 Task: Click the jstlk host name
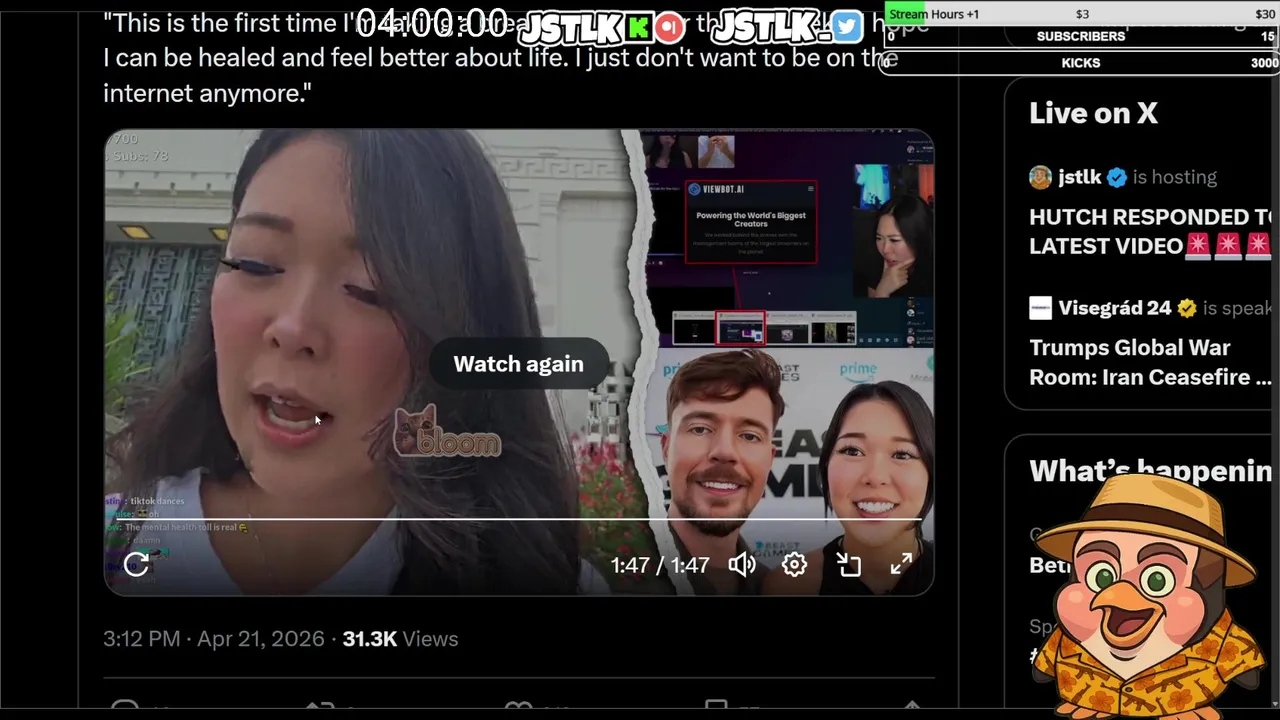point(1079,177)
